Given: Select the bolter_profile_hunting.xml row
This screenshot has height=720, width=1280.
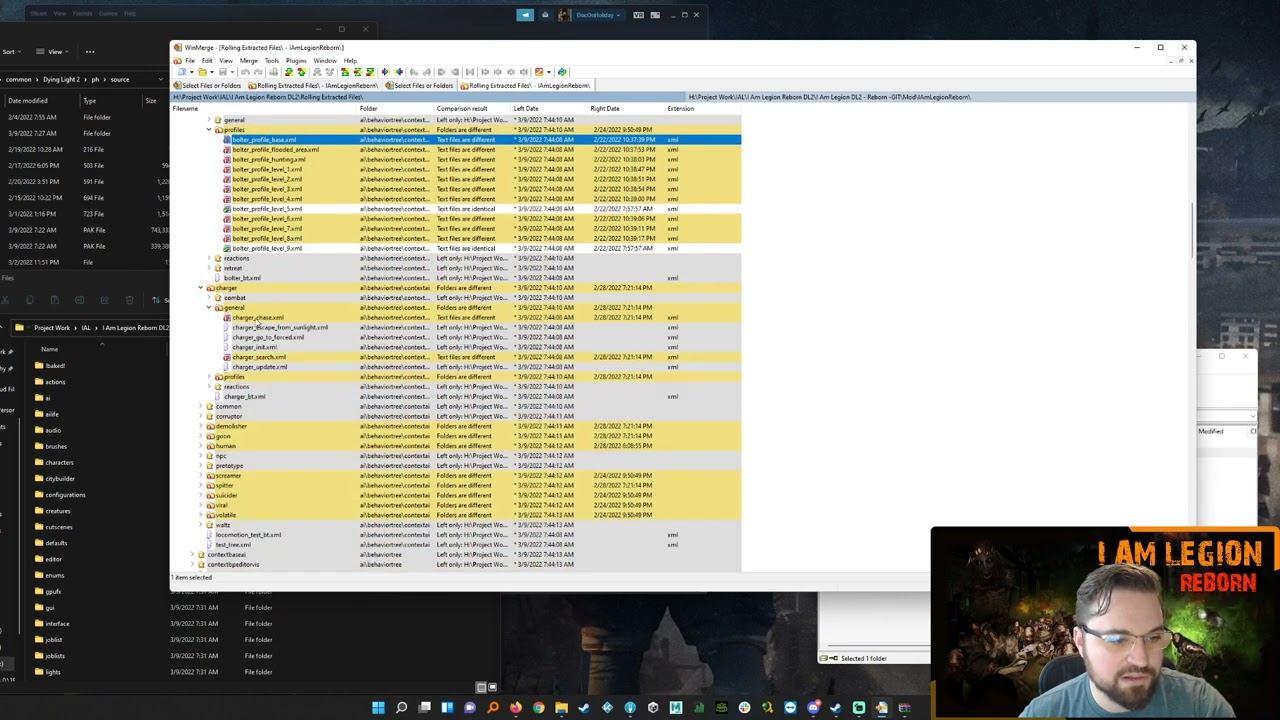Looking at the screenshot, I should pos(456,160).
